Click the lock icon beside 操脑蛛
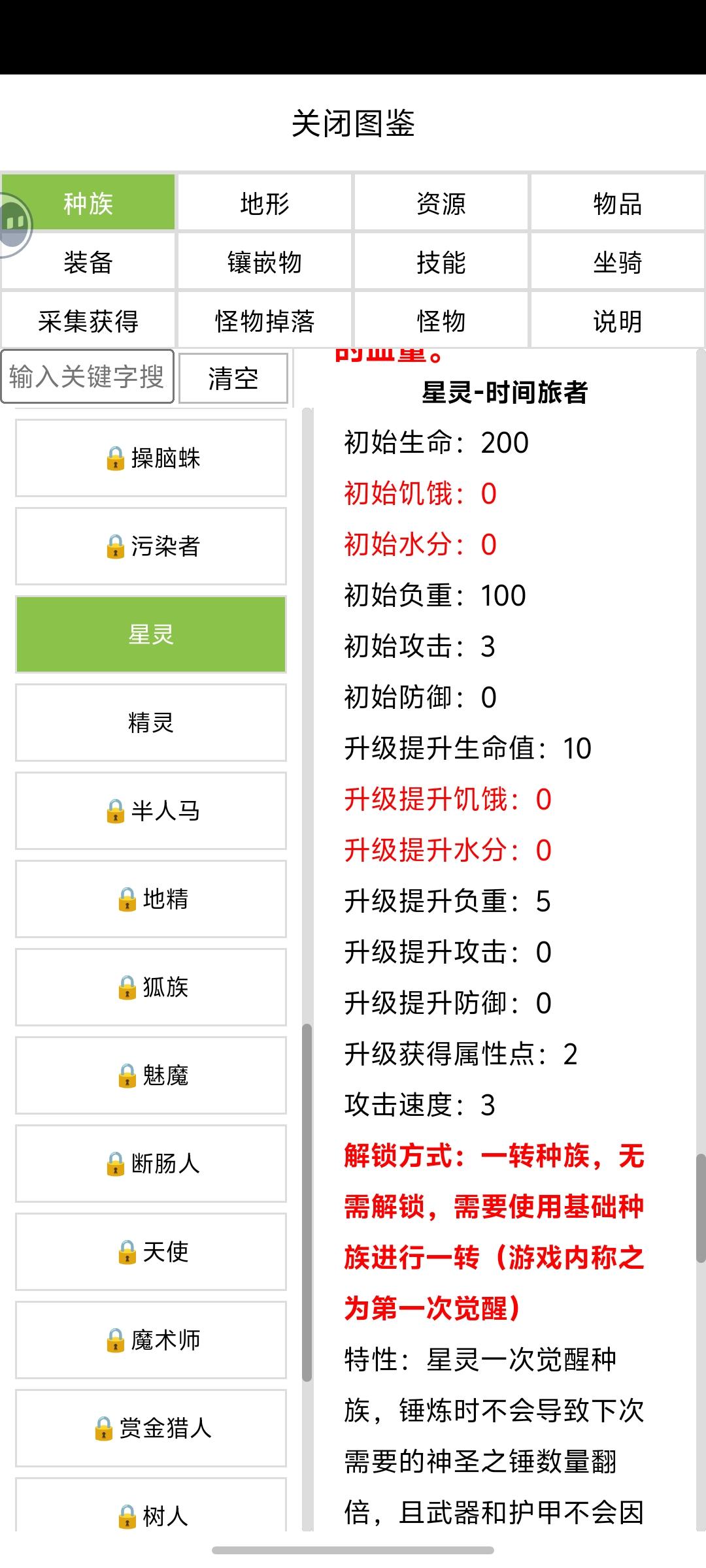 coord(115,459)
